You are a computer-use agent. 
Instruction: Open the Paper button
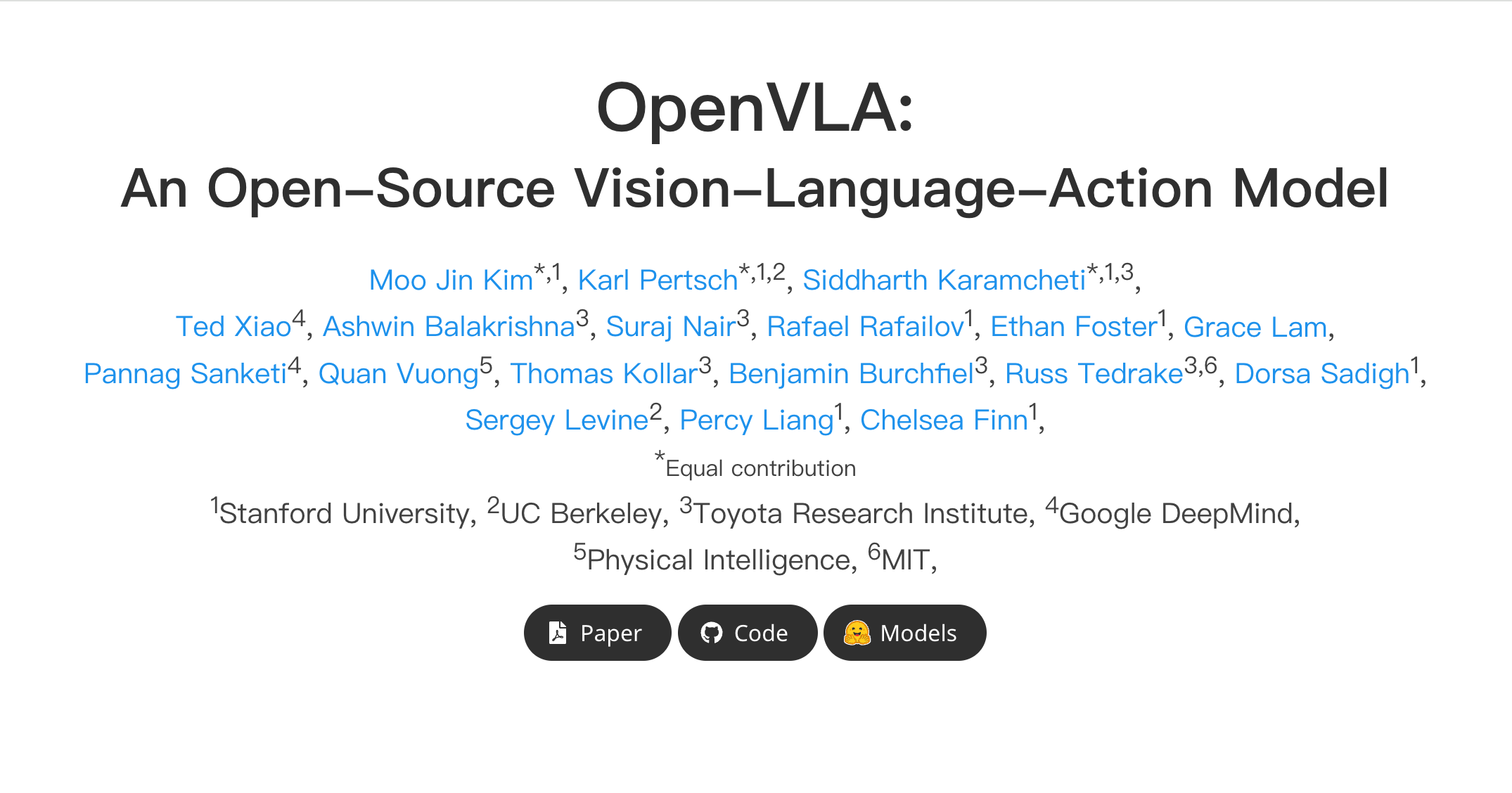click(597, 633)
